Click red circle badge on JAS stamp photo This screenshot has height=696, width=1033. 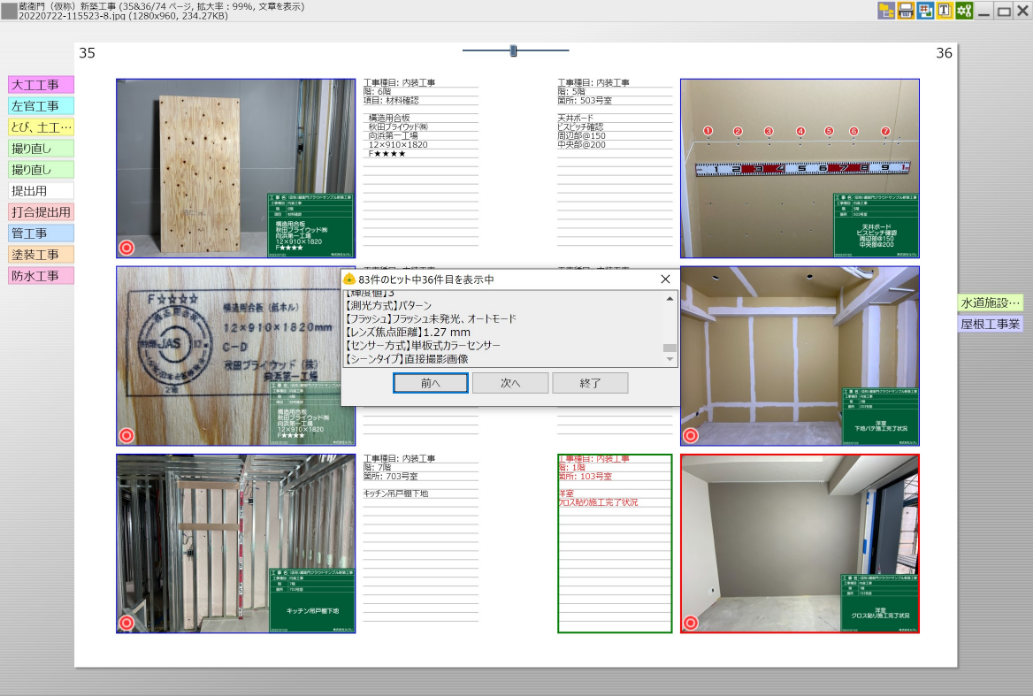point(126,435)
